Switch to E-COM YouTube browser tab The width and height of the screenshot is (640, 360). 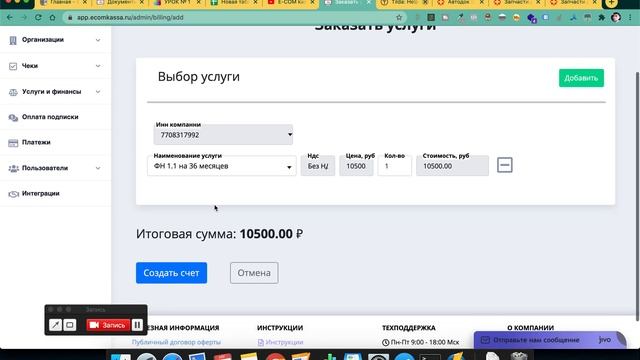291,3
